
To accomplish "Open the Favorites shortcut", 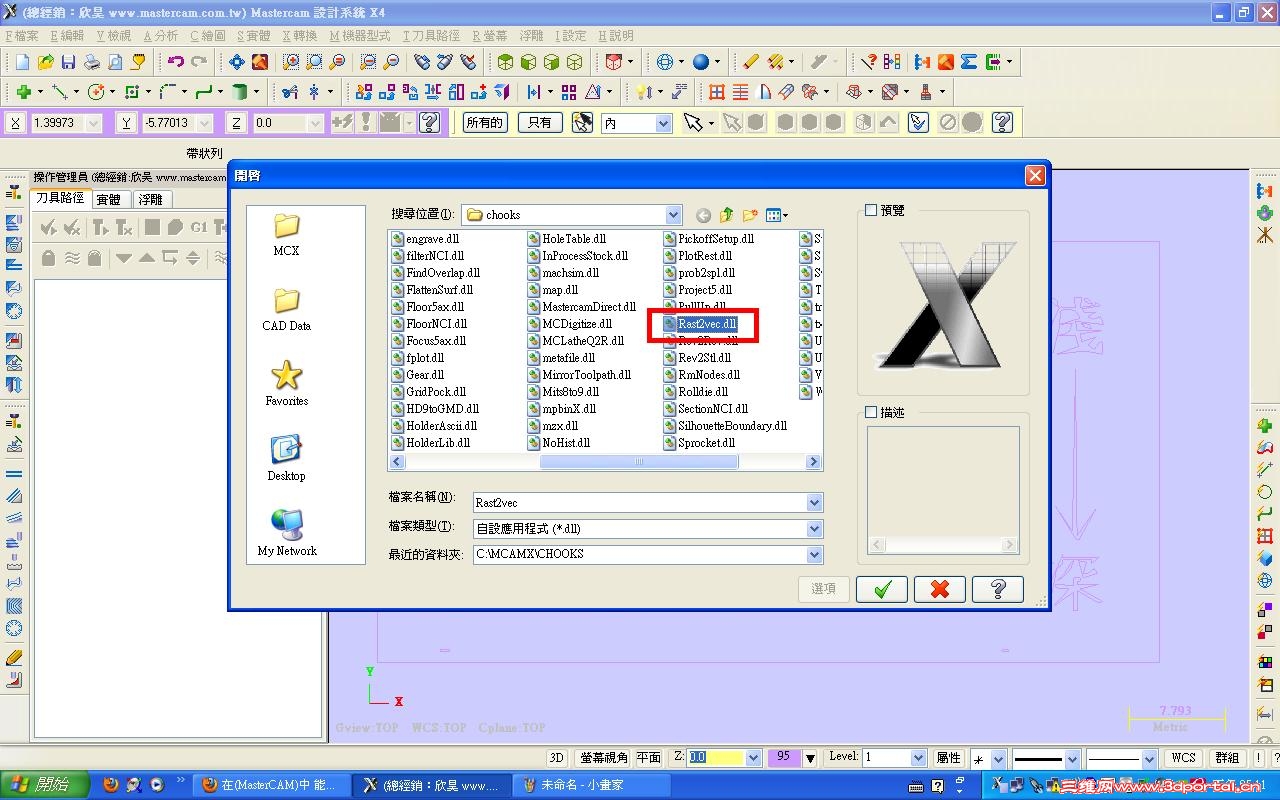I will [286, 385].
